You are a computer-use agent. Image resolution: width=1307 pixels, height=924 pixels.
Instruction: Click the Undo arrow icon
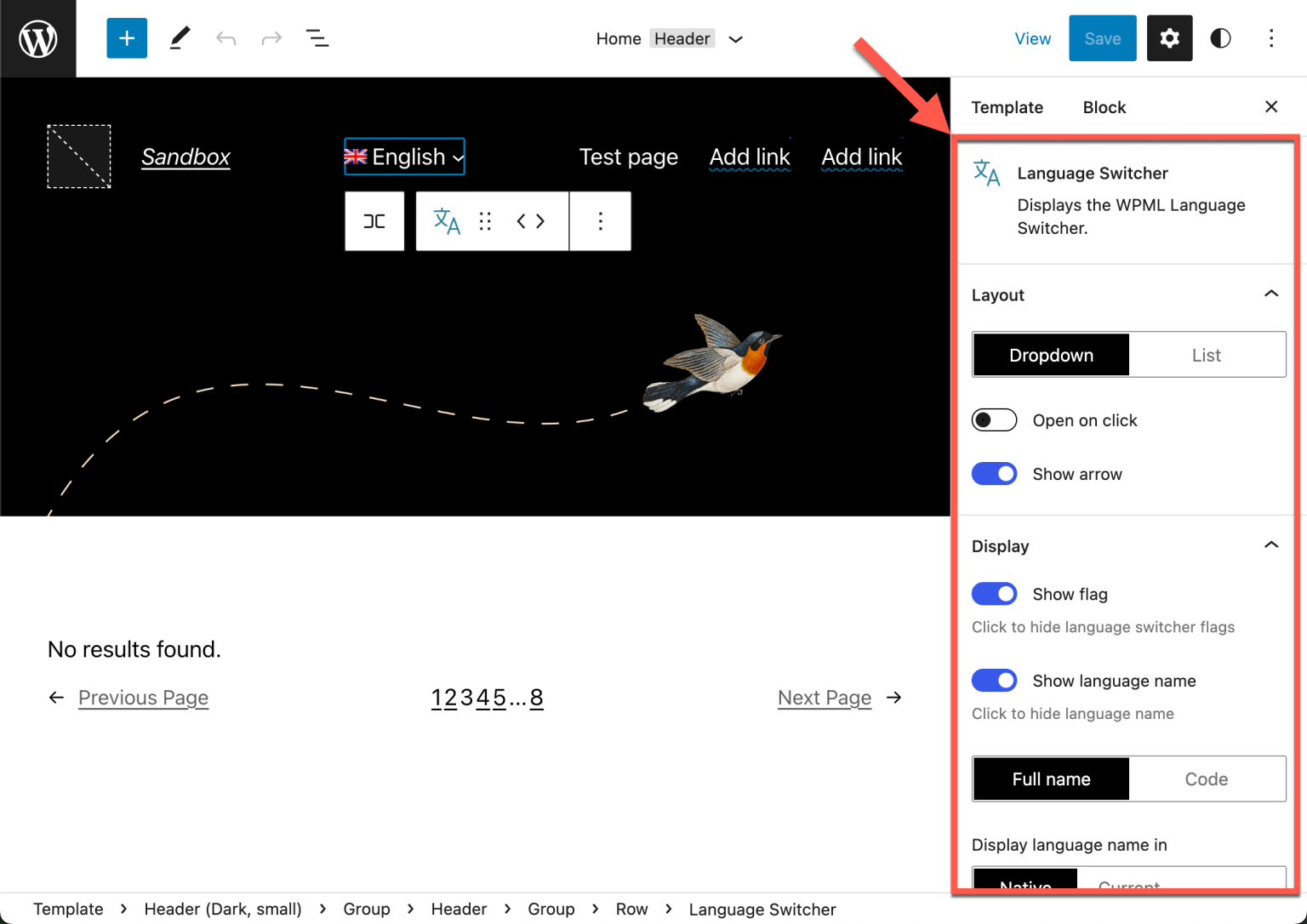(225, 37)
